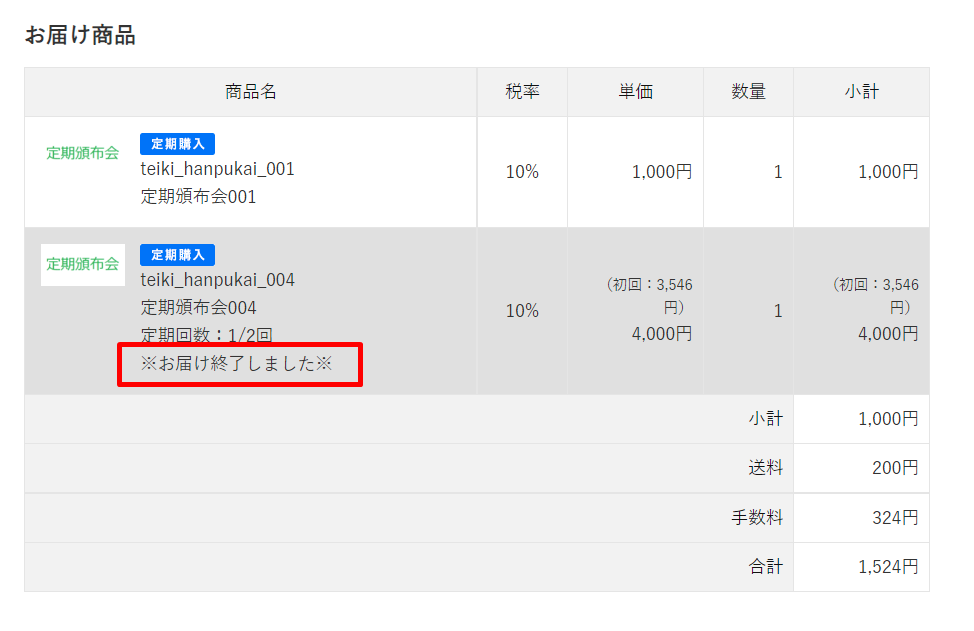Click the 税率 column header

(522, 92)
